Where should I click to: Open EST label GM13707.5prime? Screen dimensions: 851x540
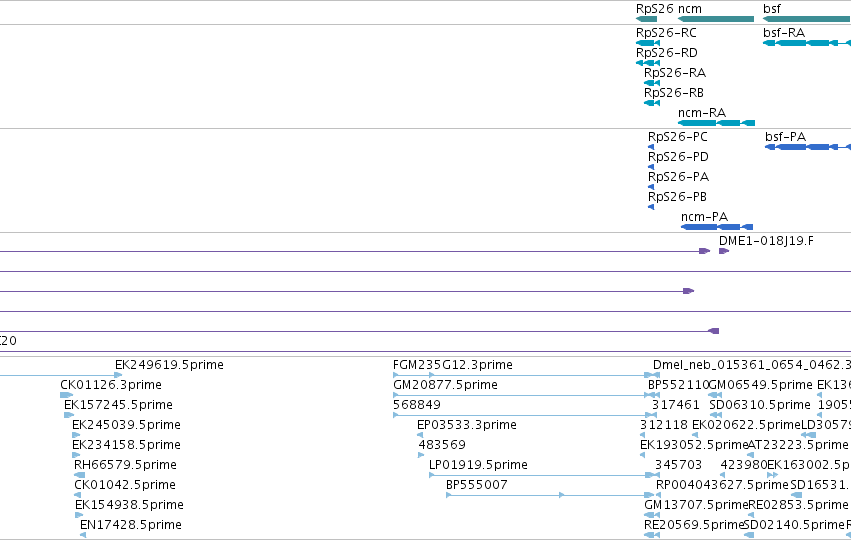[x=696, y=505]
